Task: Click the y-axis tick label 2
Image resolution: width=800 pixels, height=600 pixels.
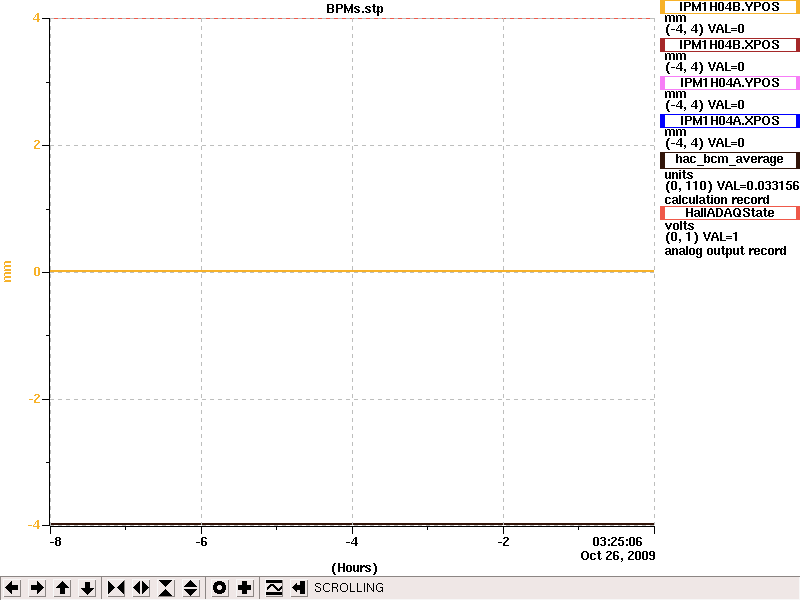Action: click(x=37, y=145)
